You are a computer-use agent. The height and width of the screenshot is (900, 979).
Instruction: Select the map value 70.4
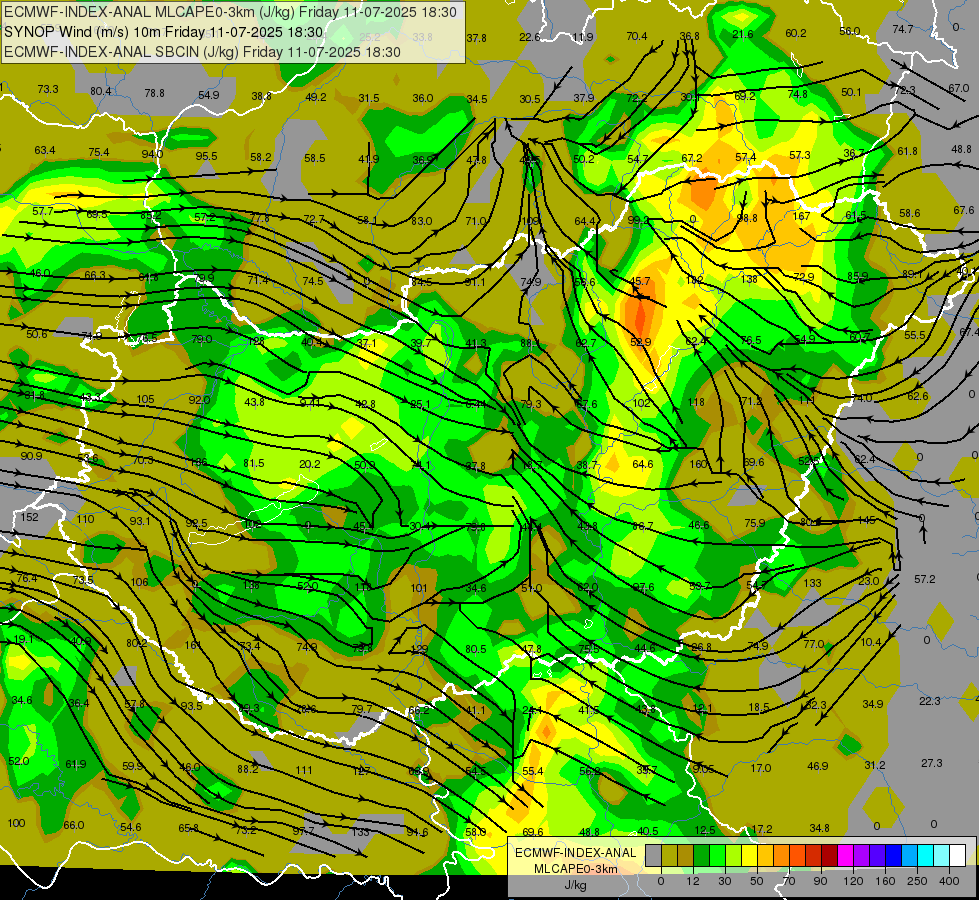click(x=637, y=36)
